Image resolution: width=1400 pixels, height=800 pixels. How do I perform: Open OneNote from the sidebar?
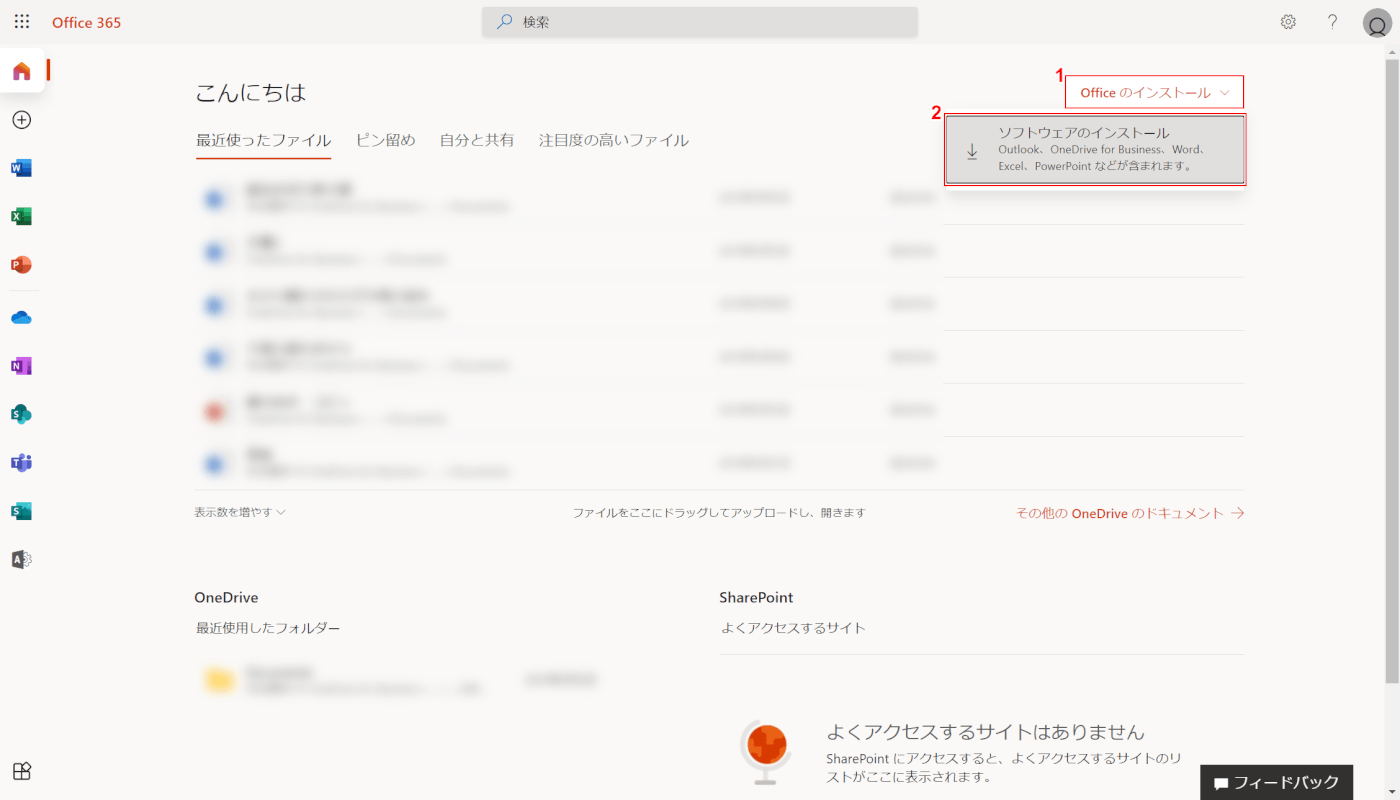coord(22,366)
